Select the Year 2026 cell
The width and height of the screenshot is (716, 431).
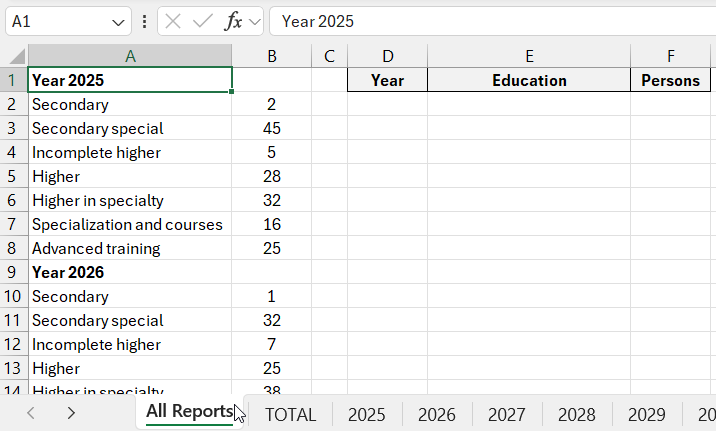pyautogui.click(x=130, y=272)
